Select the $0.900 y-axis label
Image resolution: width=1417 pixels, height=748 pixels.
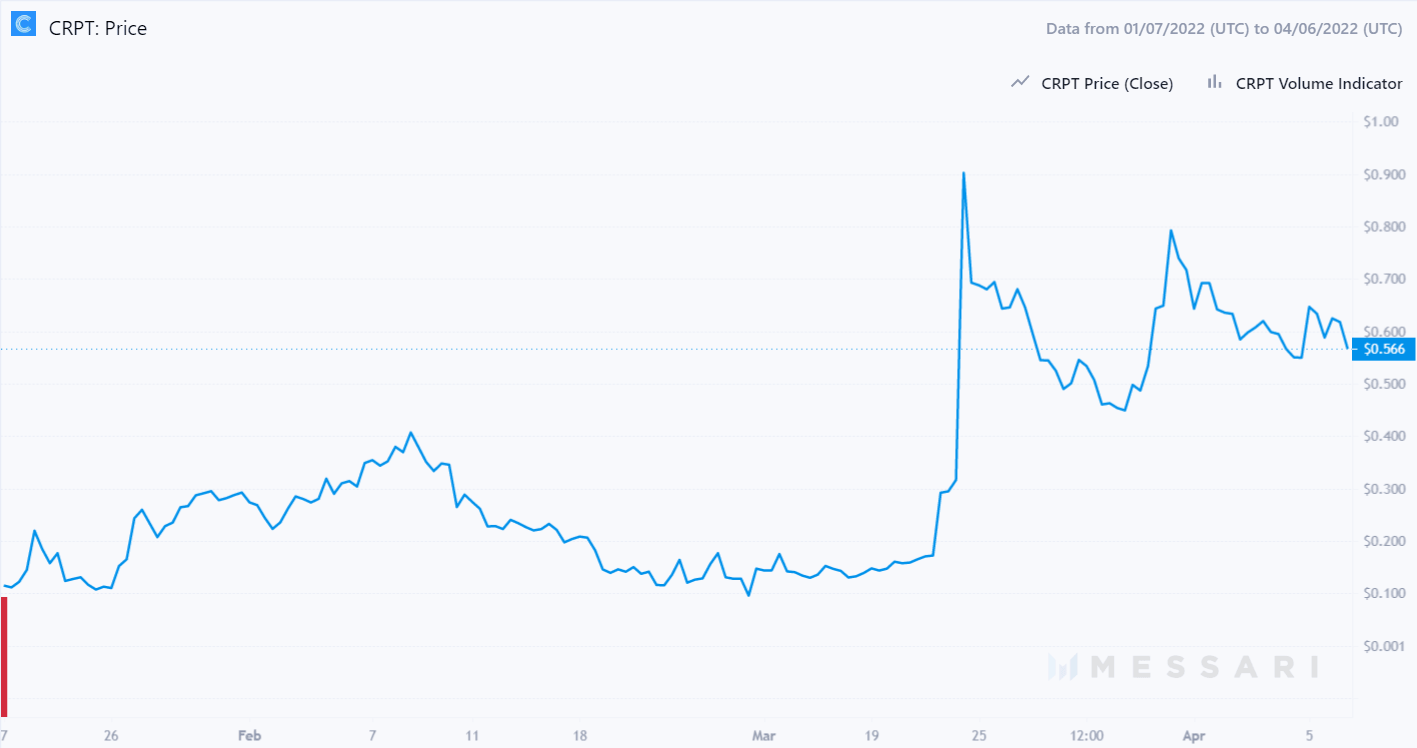1384,175
